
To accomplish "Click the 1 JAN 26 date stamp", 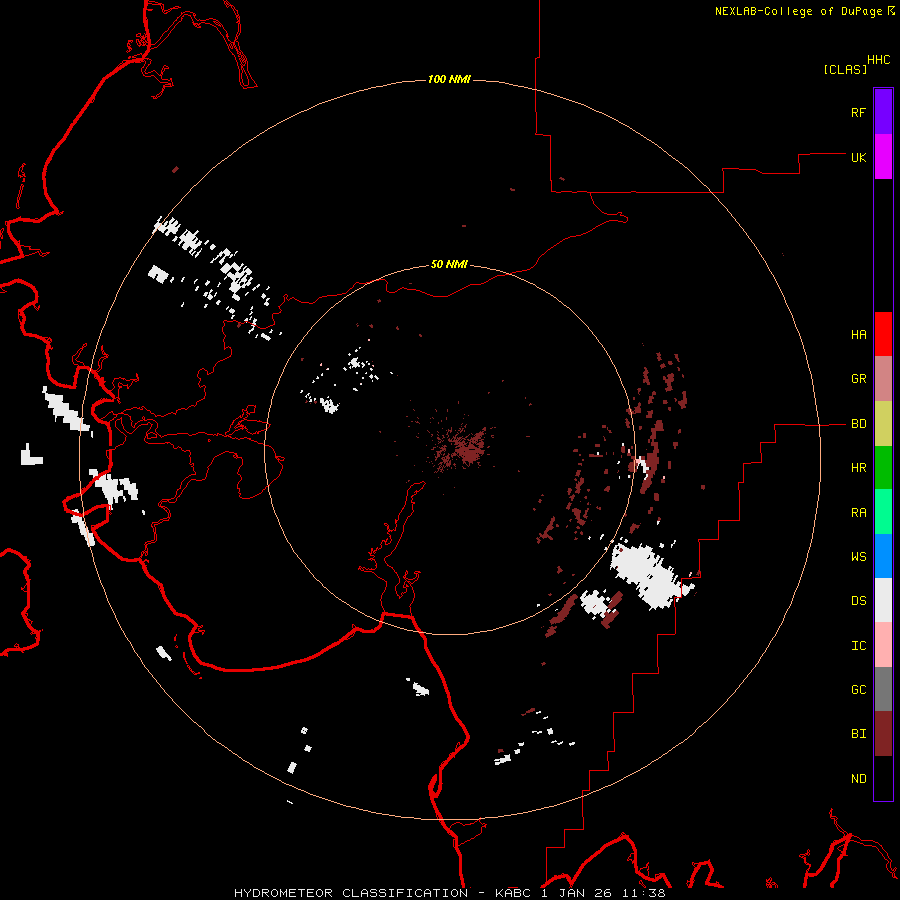I will point(576,893).
